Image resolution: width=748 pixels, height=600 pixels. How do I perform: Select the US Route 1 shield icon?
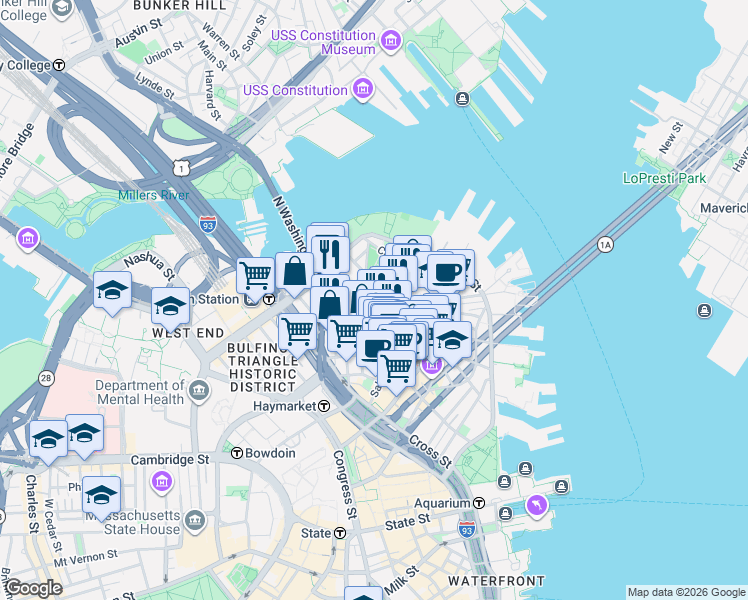tap(182, 167)
